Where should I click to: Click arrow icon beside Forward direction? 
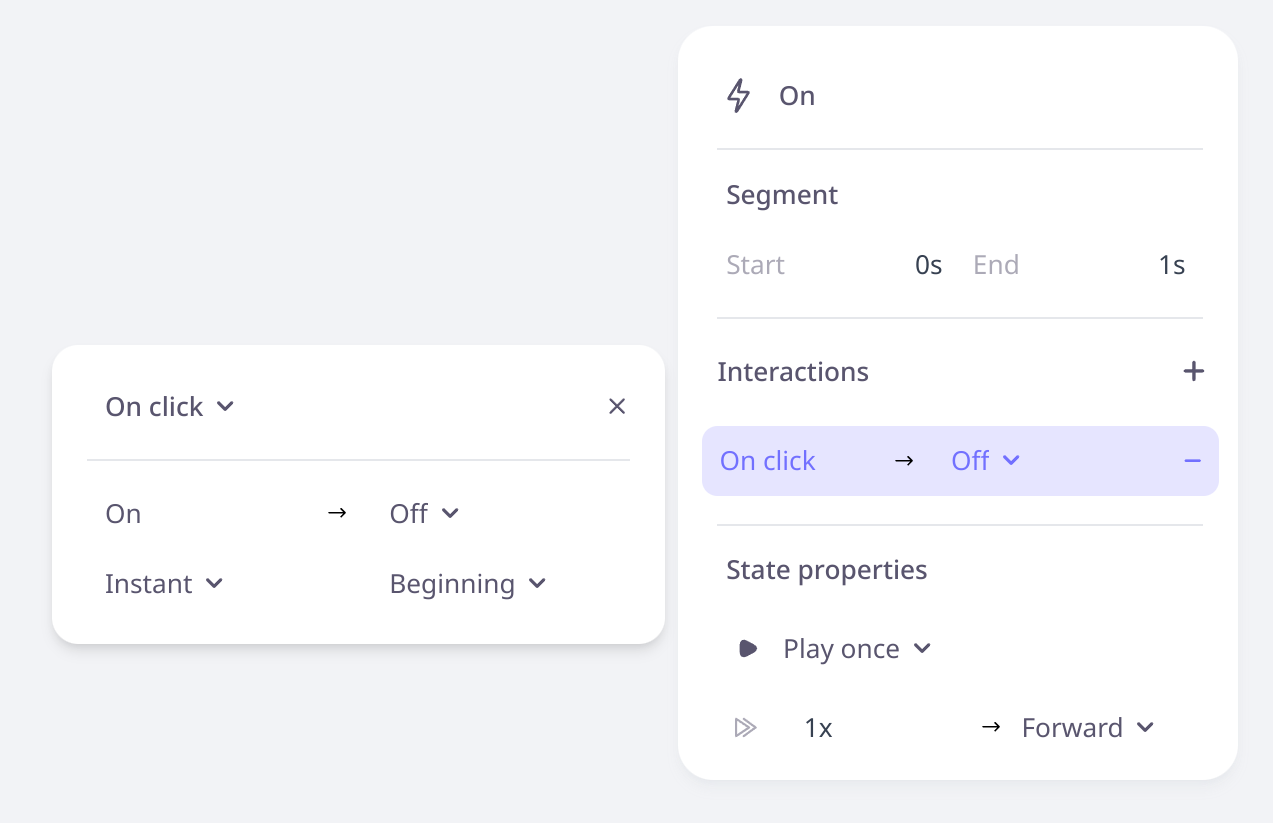pyautogui.click(x=991, y=728)
